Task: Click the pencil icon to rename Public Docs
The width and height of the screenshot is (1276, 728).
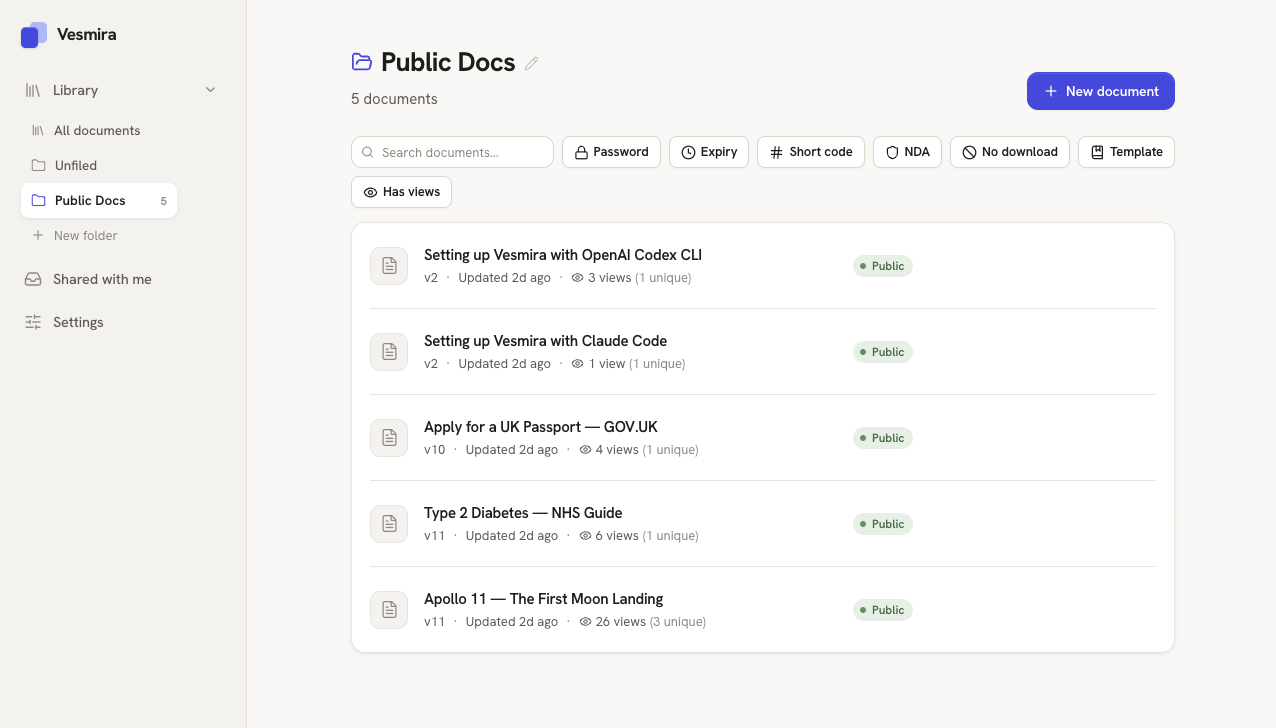Action: click(x=532, y=63)
